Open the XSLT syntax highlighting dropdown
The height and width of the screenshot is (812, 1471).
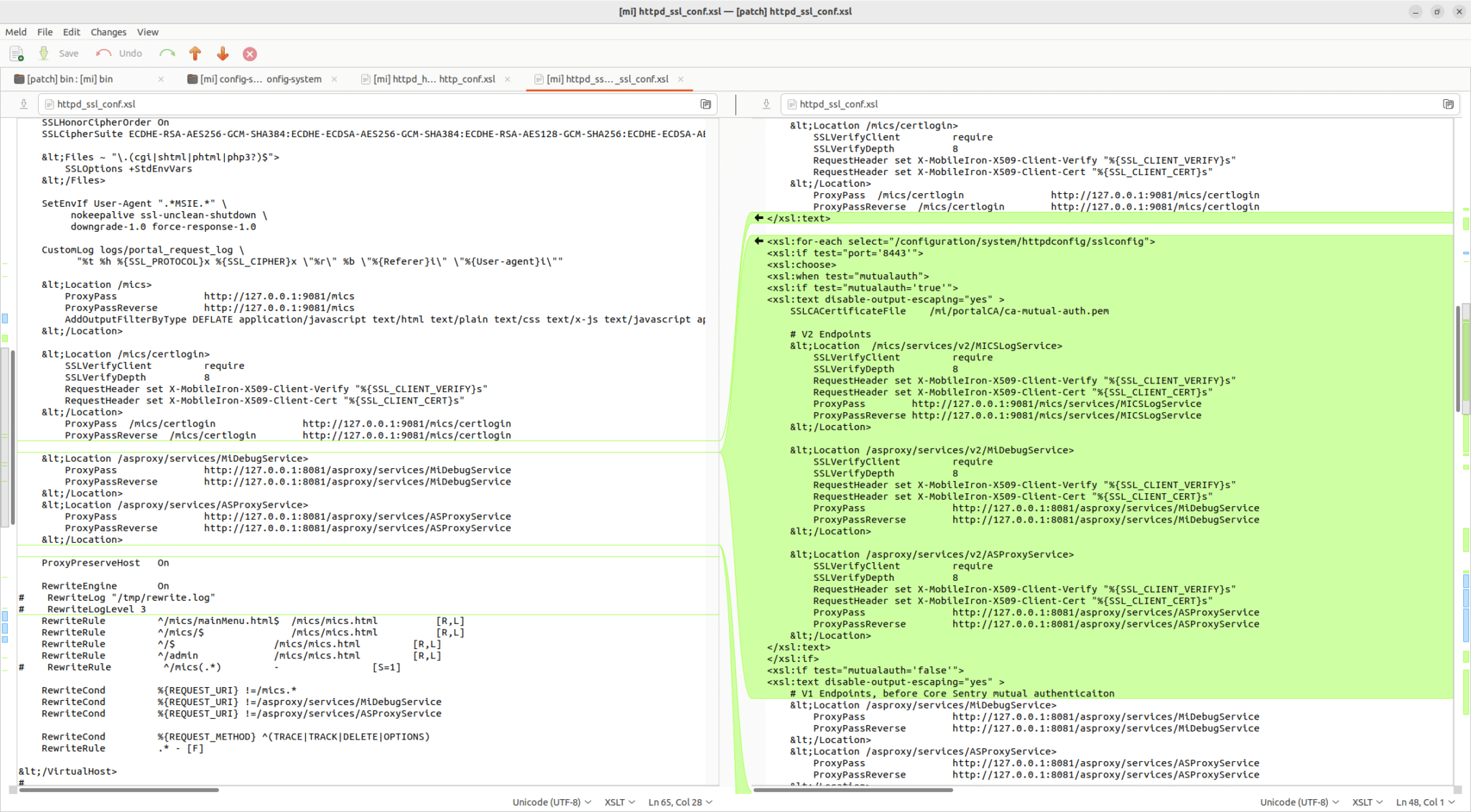(x=618, y=802)
